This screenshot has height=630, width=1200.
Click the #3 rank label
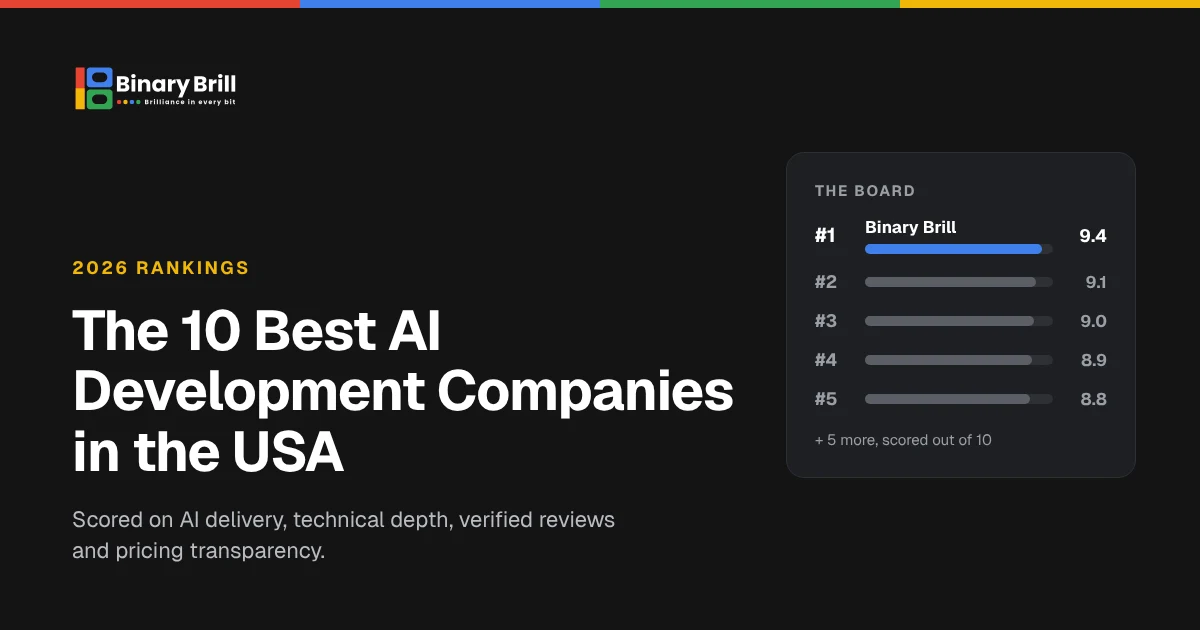tap(826, 321)
